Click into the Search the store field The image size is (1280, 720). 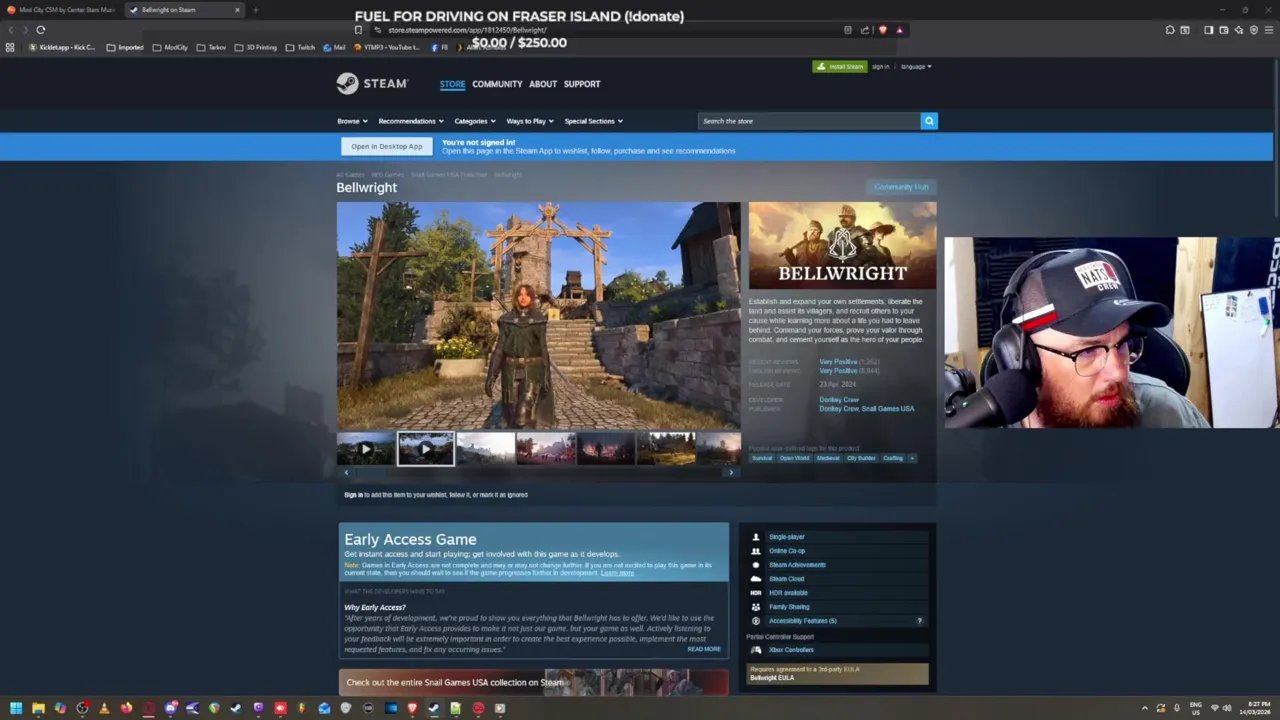pyautogui.click(x=808, y=121)
